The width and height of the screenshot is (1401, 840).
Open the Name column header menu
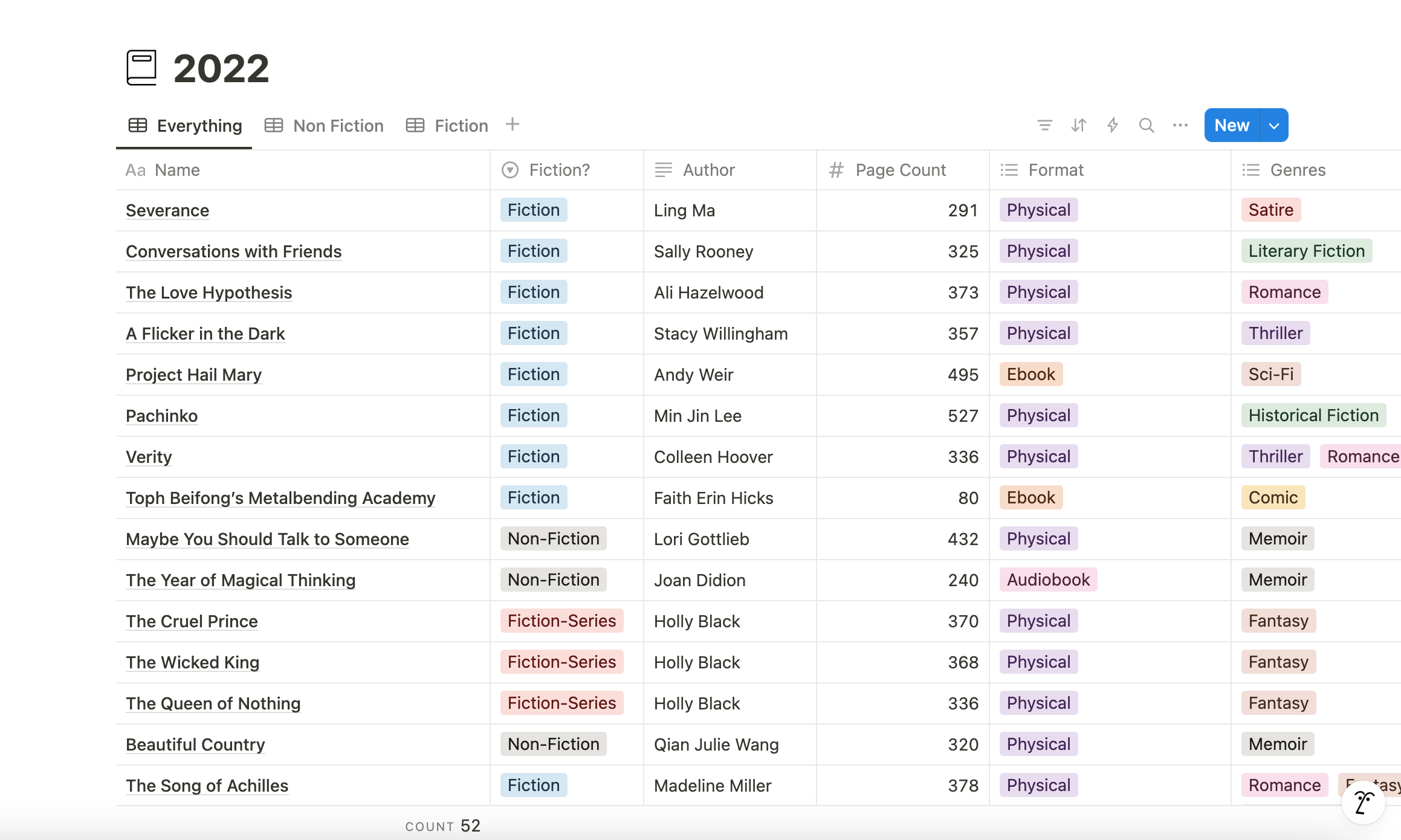[303, 170]
